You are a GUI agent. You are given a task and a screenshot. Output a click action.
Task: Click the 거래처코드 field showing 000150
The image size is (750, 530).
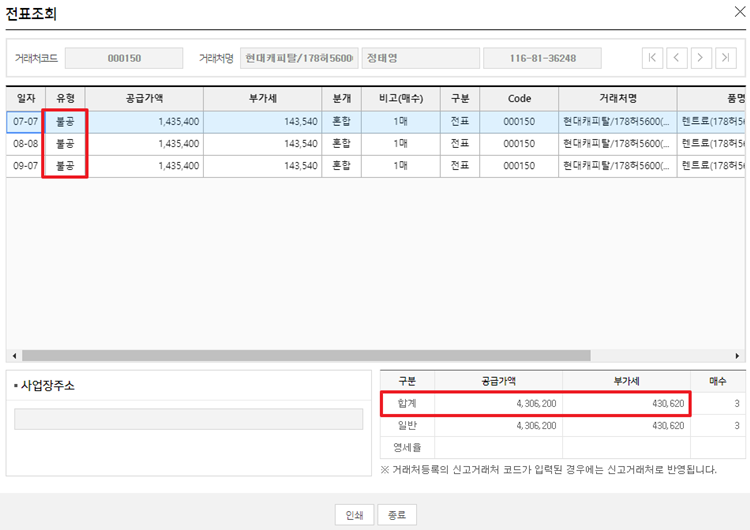pyautogui.click(x=124, y=58)
